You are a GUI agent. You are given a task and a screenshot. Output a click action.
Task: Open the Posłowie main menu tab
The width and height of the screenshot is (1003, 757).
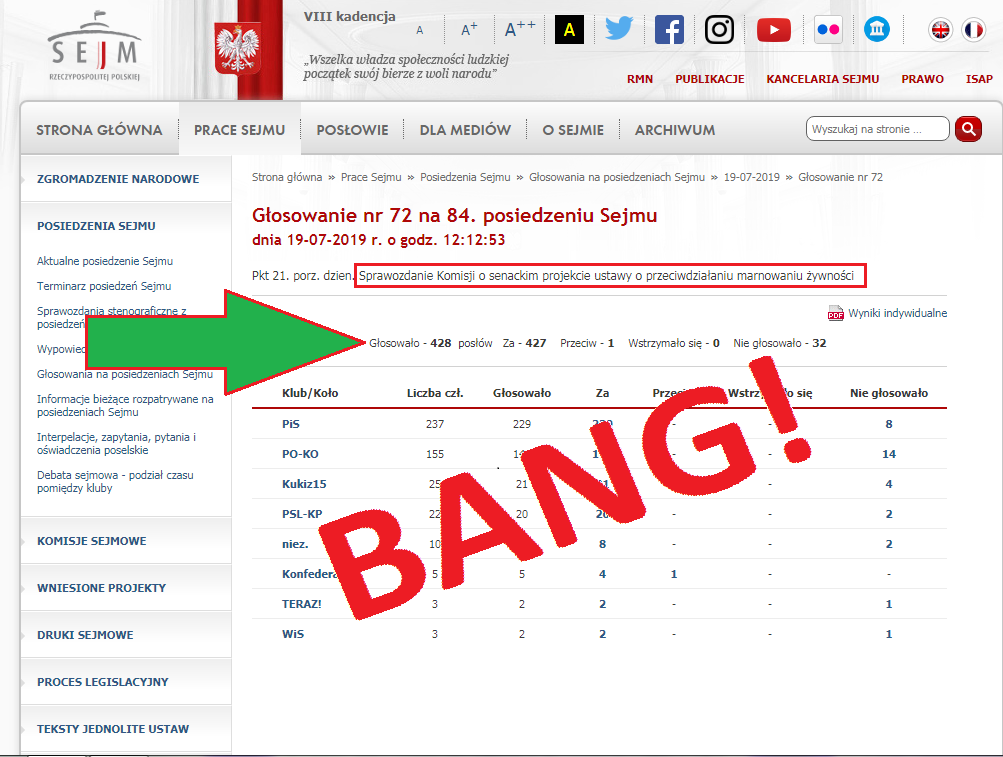coord(352,130)
